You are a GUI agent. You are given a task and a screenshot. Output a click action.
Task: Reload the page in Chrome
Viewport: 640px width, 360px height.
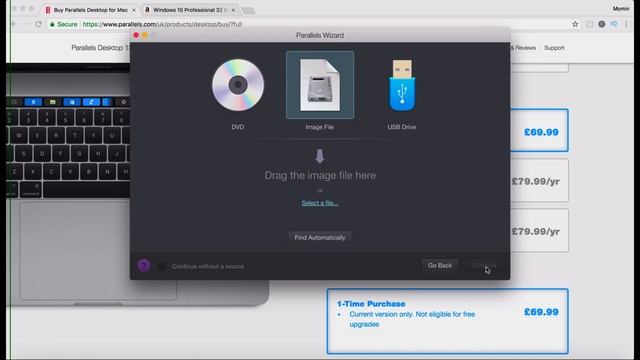(38, 24)
